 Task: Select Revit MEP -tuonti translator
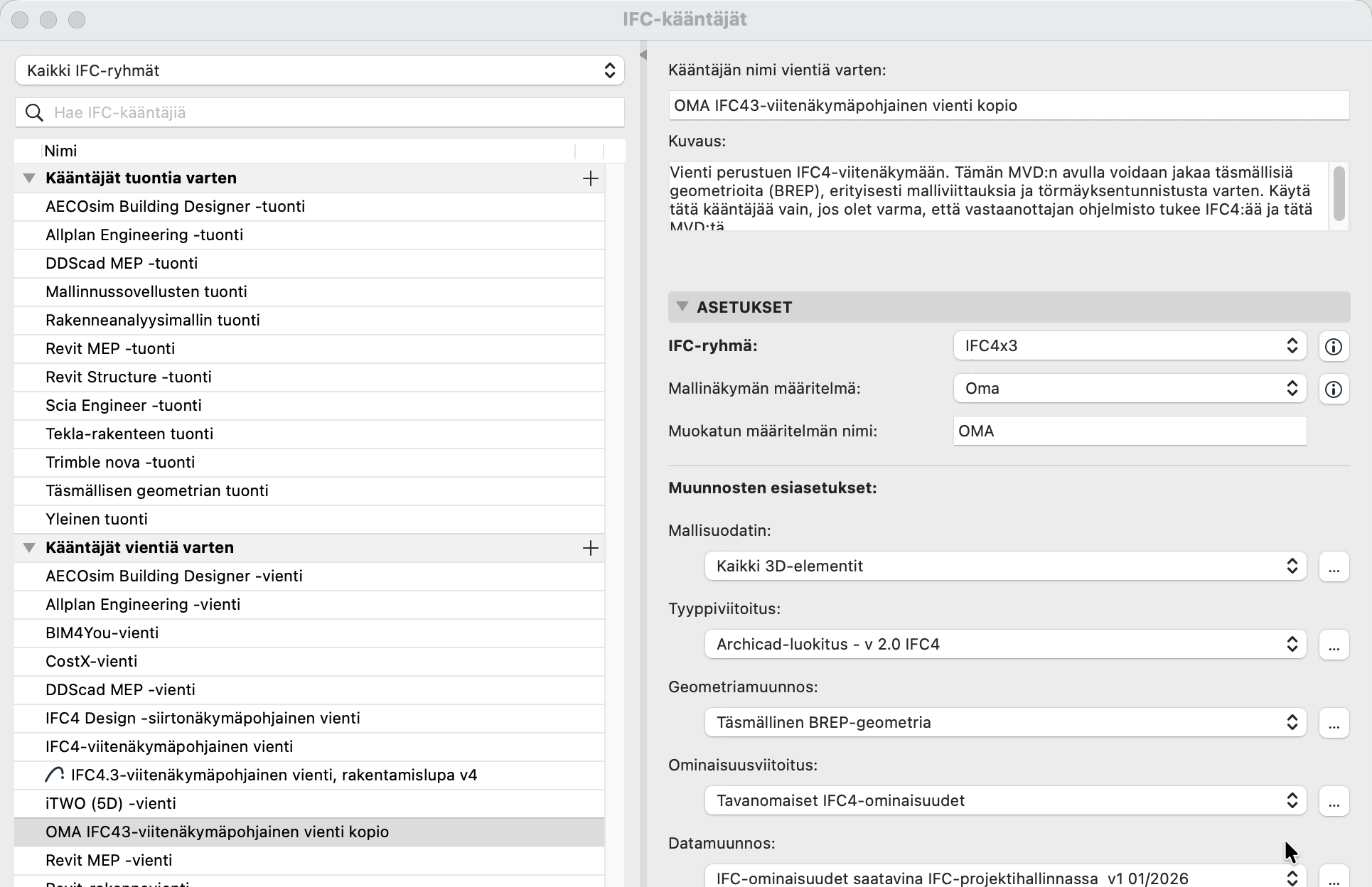tap(309, 349)
